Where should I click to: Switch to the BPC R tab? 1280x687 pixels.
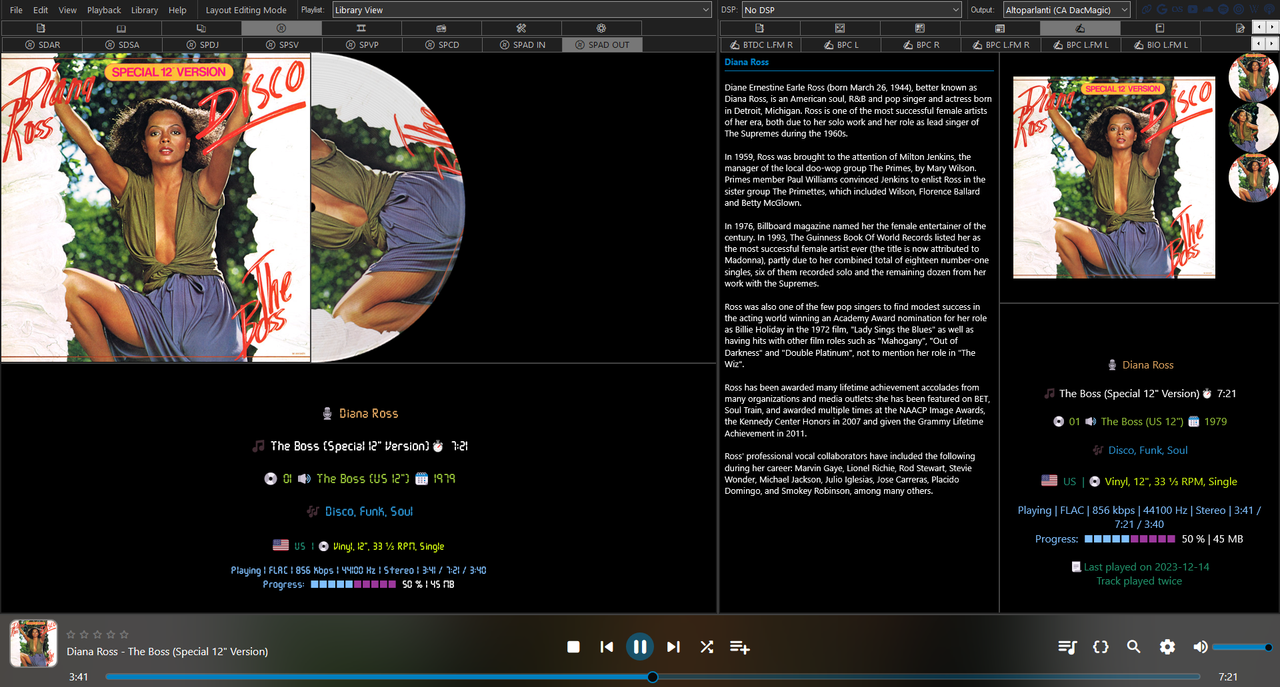pyautogui.click(x=920, y=45)
